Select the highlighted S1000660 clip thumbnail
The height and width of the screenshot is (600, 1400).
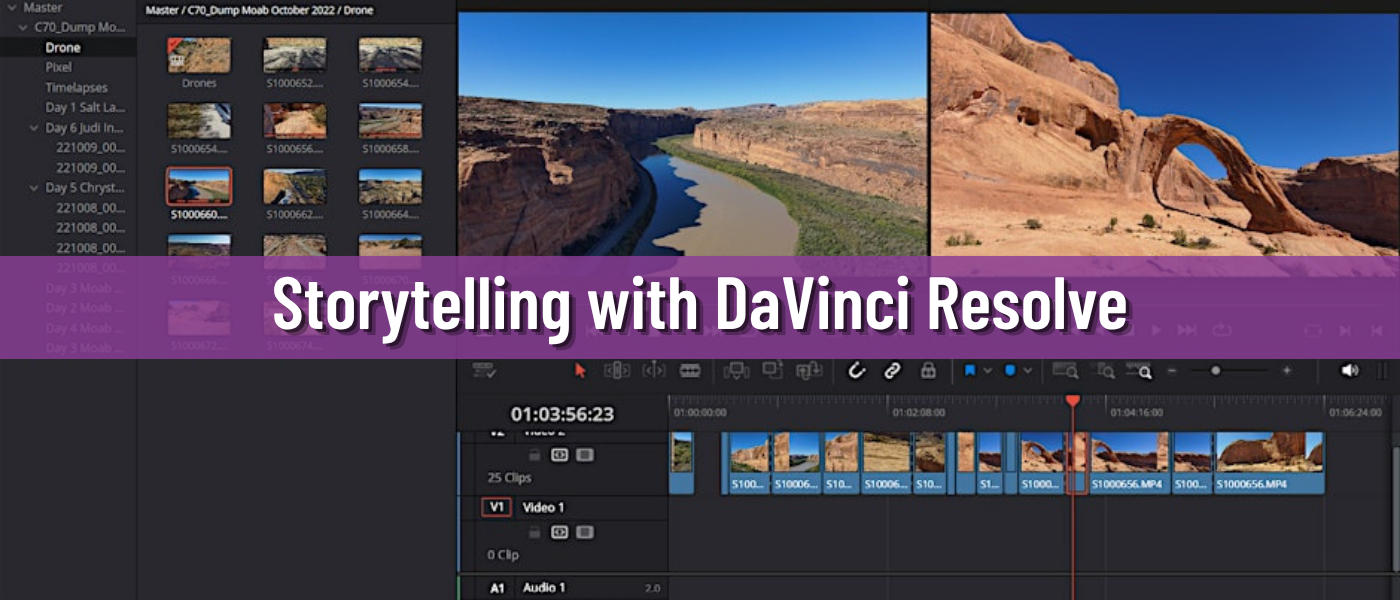[199, 186]
